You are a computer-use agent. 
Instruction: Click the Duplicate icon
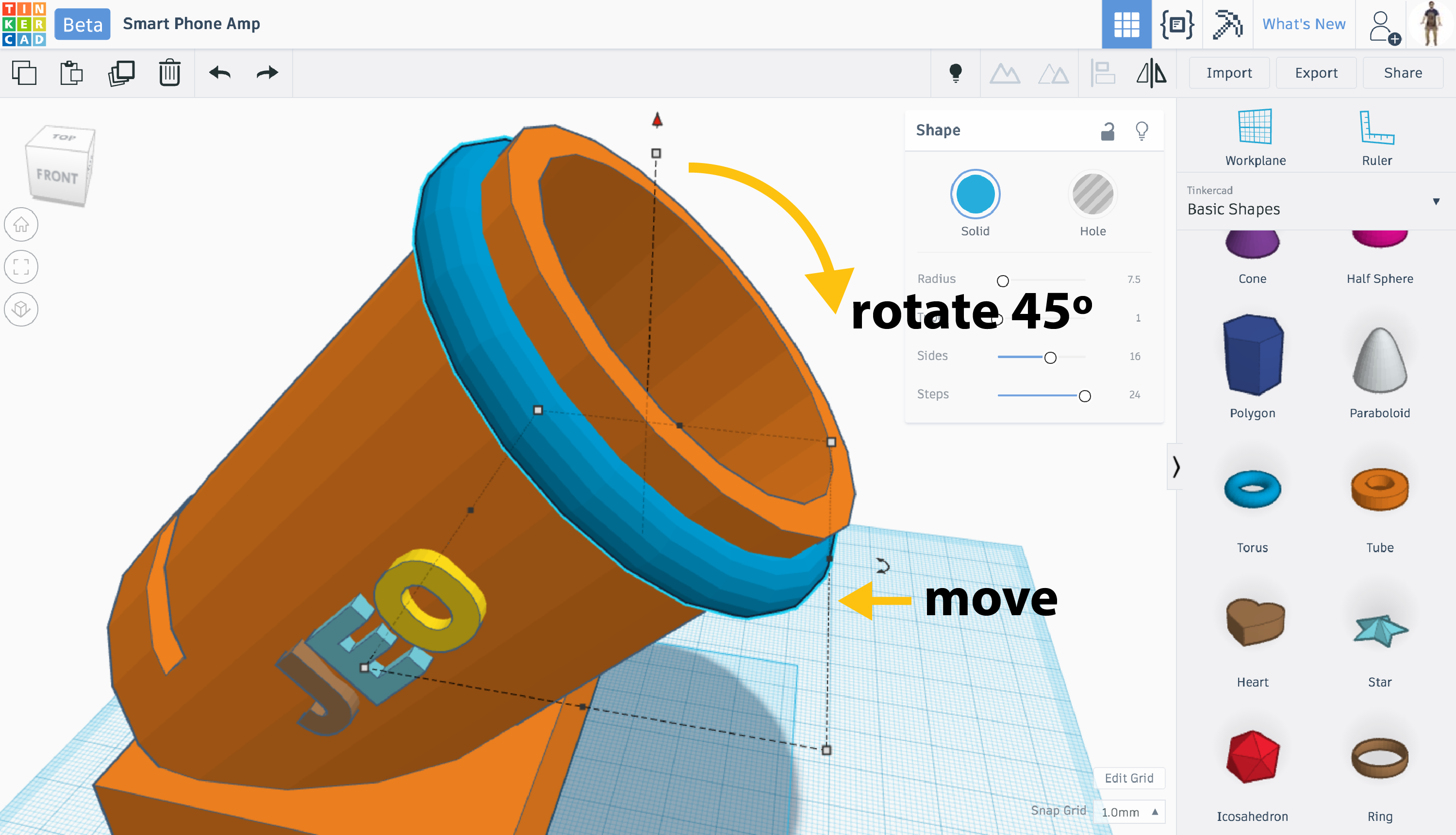(121, 73)
